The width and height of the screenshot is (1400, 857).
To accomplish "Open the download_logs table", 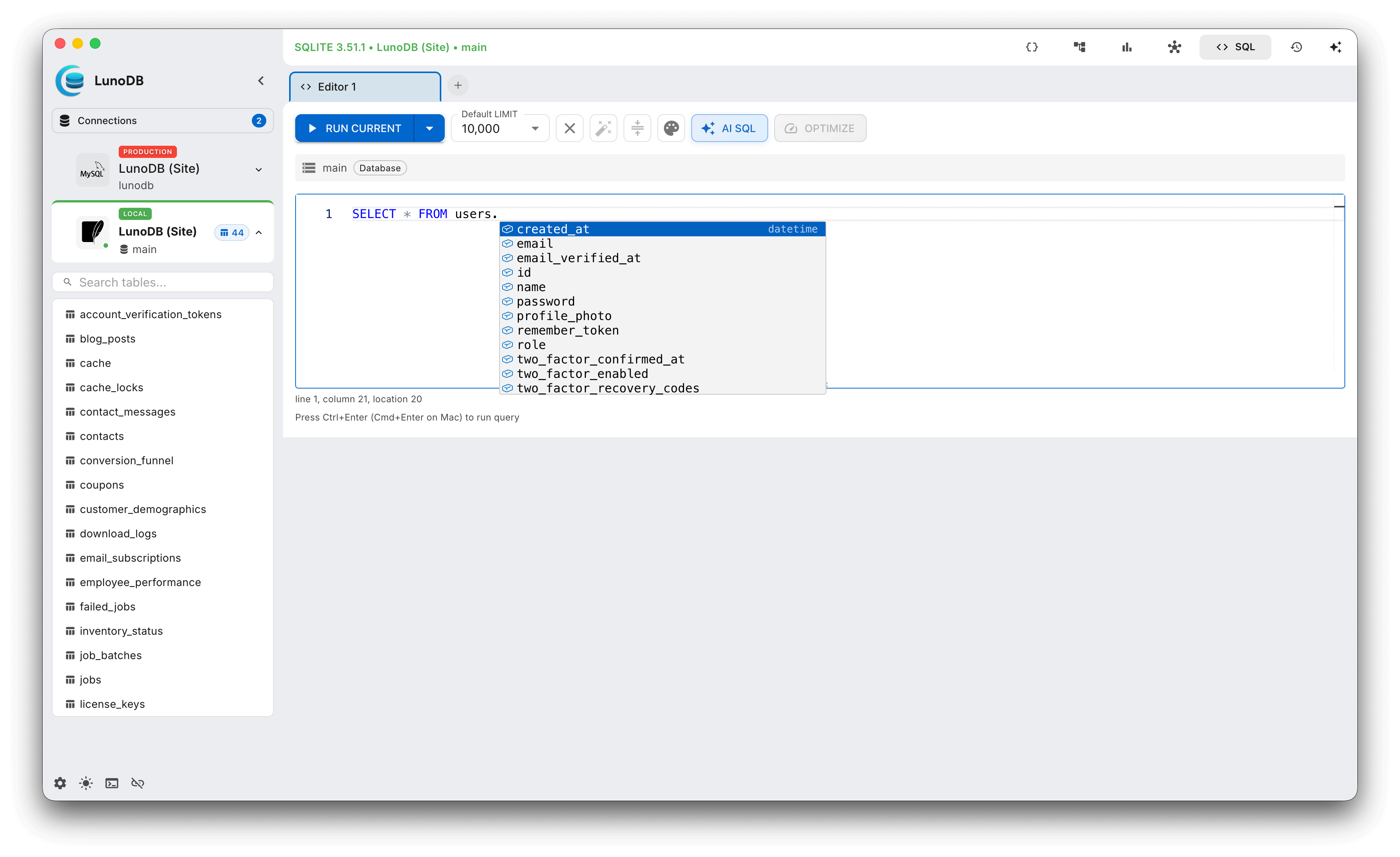I will [162, 534].
